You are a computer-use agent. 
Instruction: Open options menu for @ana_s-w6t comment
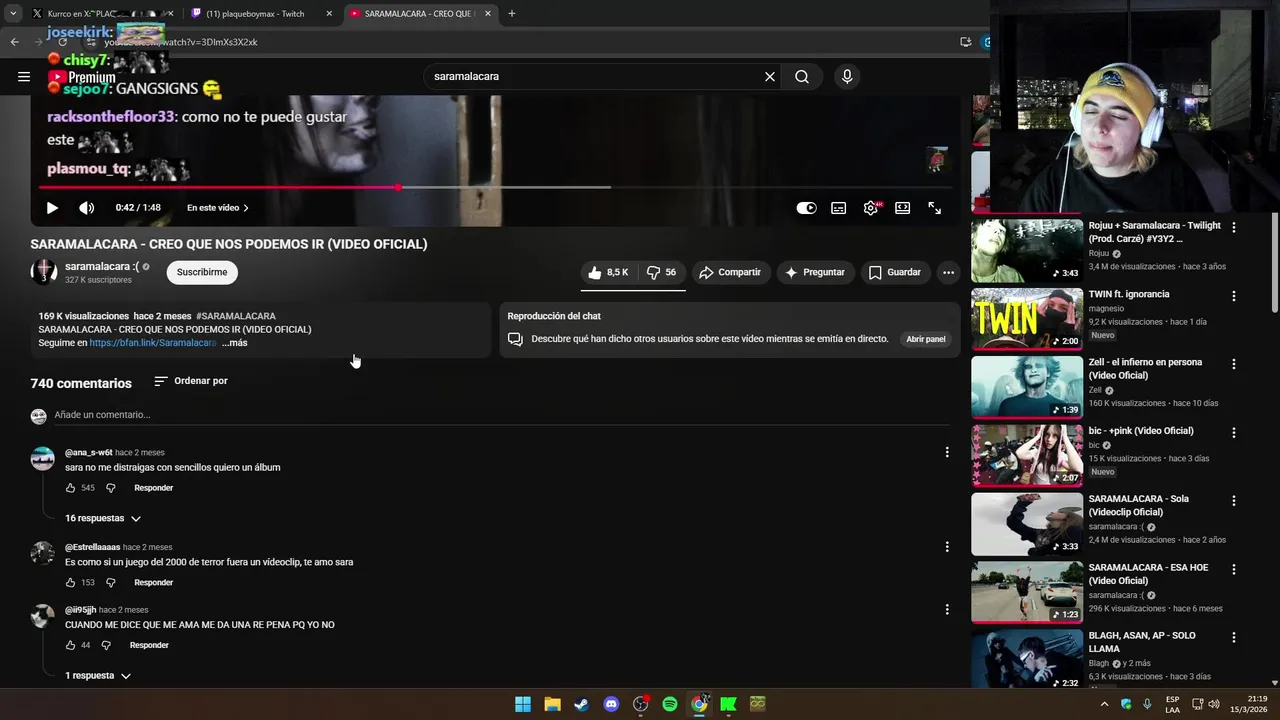click(947, 453)
